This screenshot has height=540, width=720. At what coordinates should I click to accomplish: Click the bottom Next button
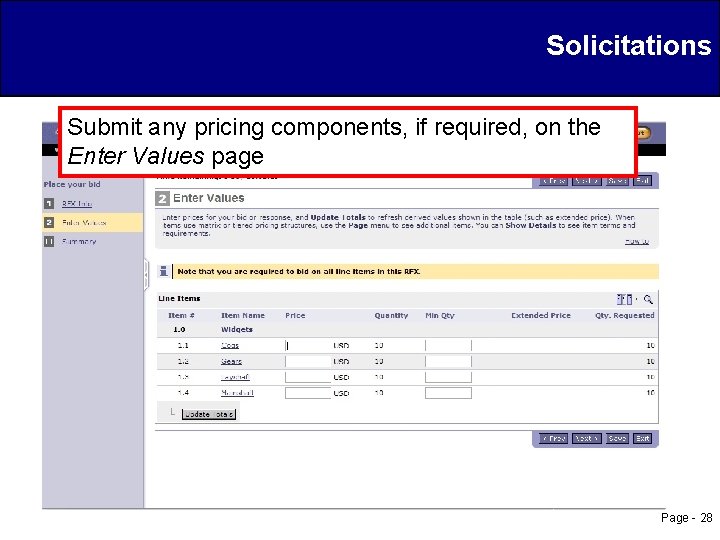(586, 439)
